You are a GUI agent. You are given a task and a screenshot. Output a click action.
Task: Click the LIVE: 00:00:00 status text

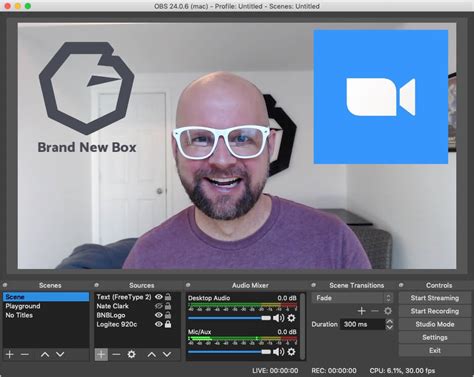(275, 371)
